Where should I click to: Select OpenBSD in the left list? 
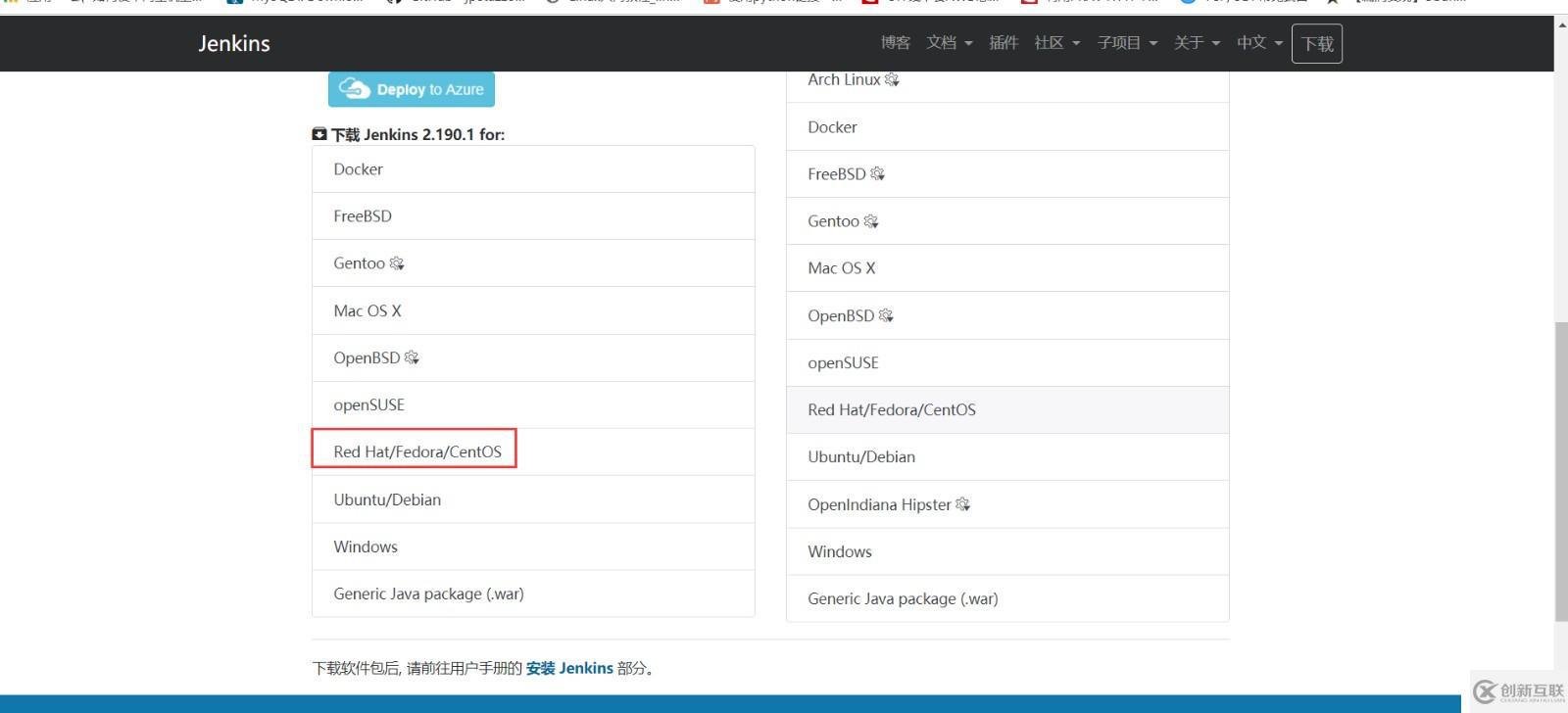point(533,358)
